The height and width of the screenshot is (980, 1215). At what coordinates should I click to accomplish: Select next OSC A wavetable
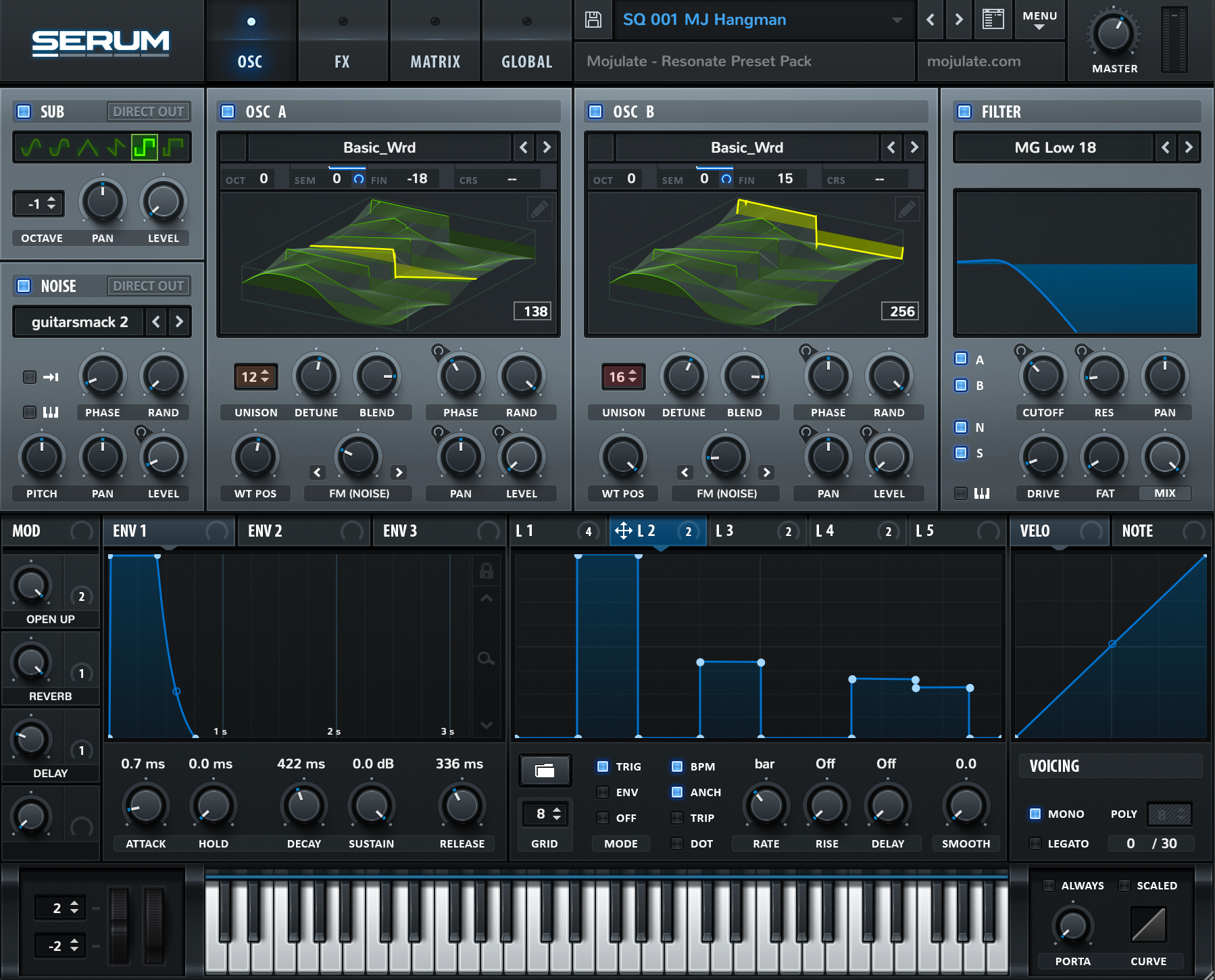pos(547,147)
